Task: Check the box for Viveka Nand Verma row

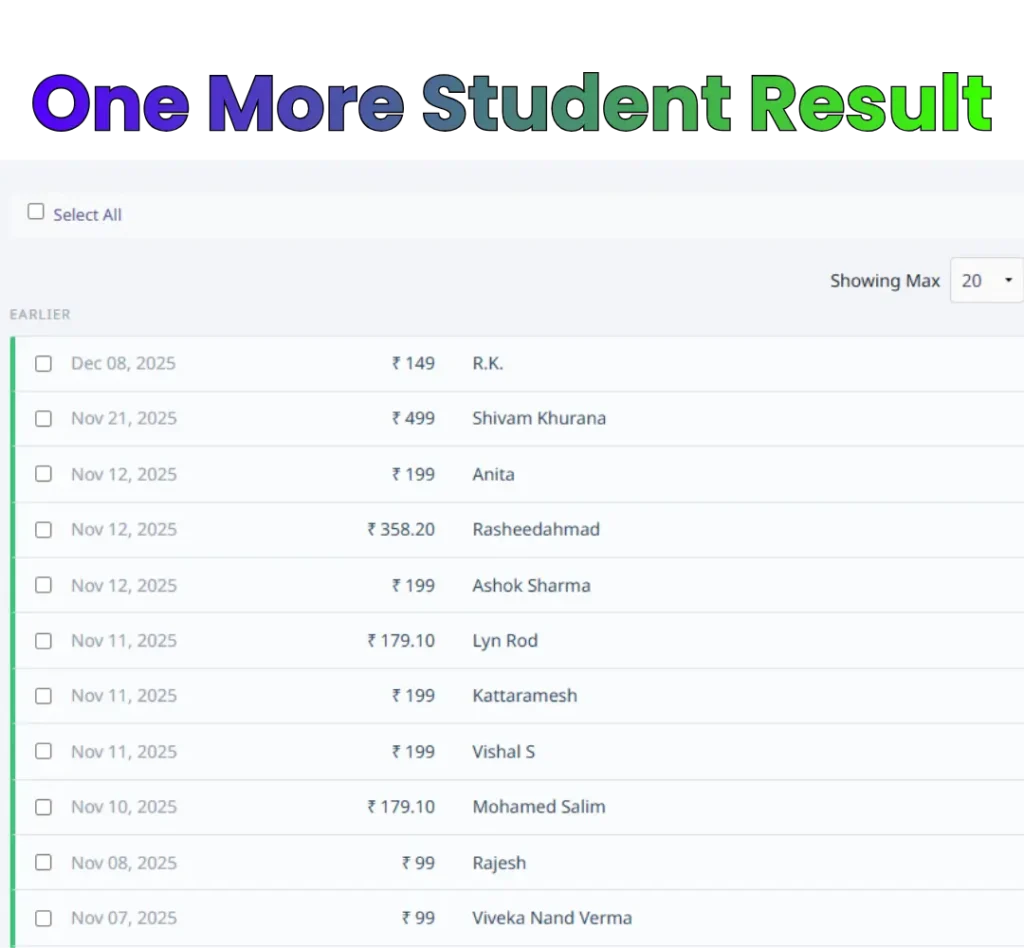Action: pos(43,918)
